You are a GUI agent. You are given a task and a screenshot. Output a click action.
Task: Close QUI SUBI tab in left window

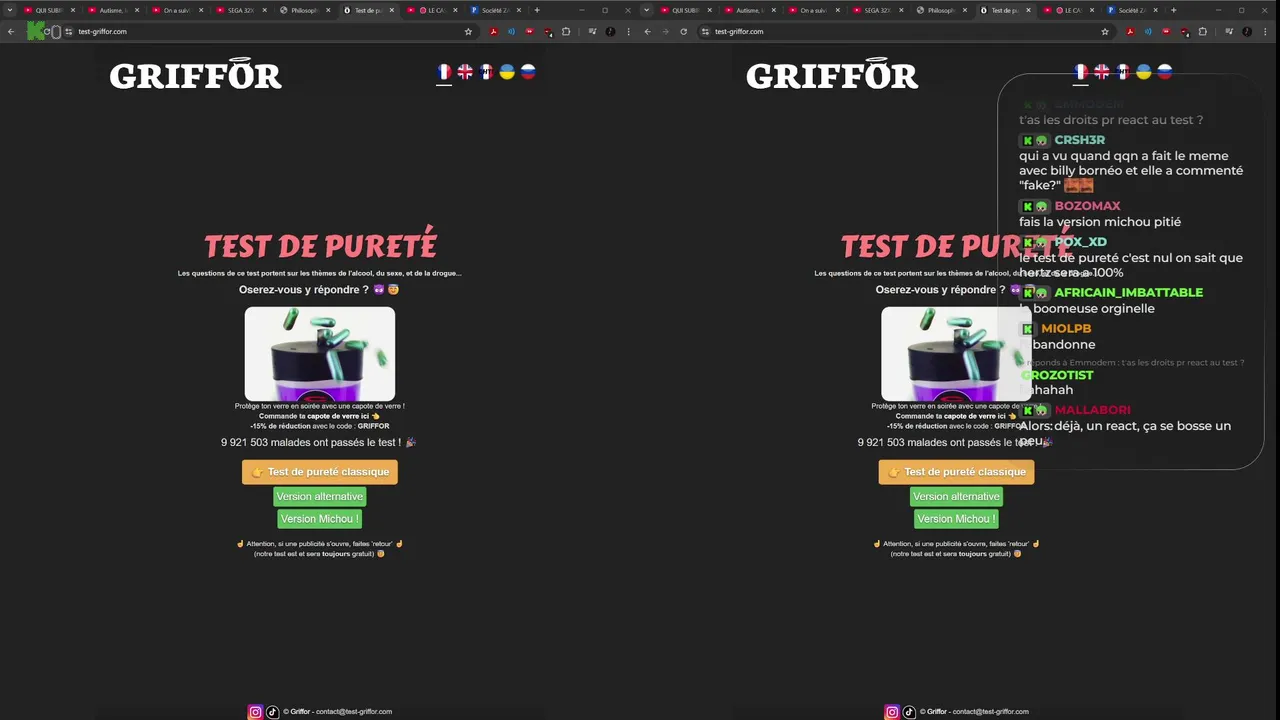coord(73,10)
